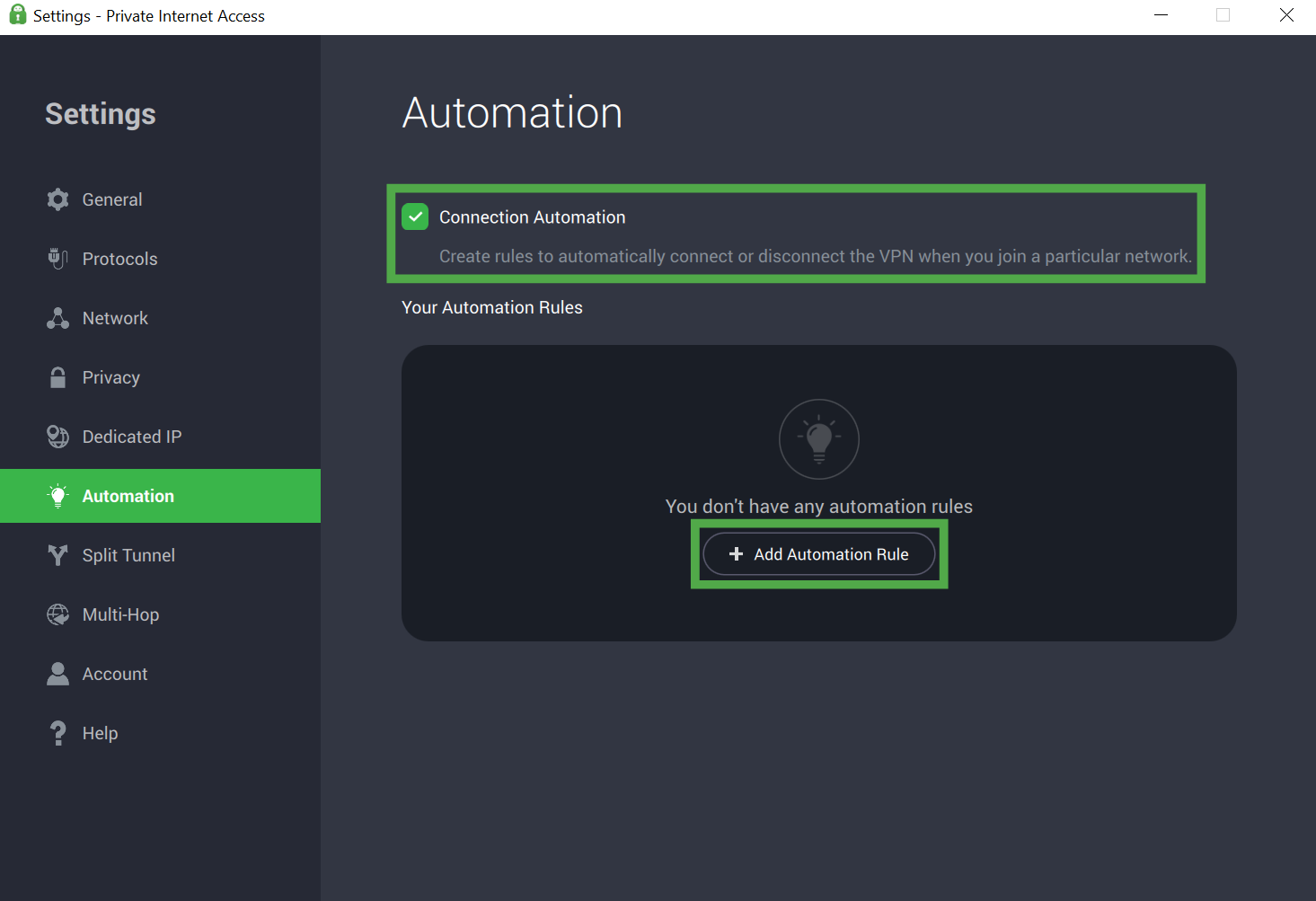Switch to the Protocols settings
The image size is (1316, 901).
160,259
